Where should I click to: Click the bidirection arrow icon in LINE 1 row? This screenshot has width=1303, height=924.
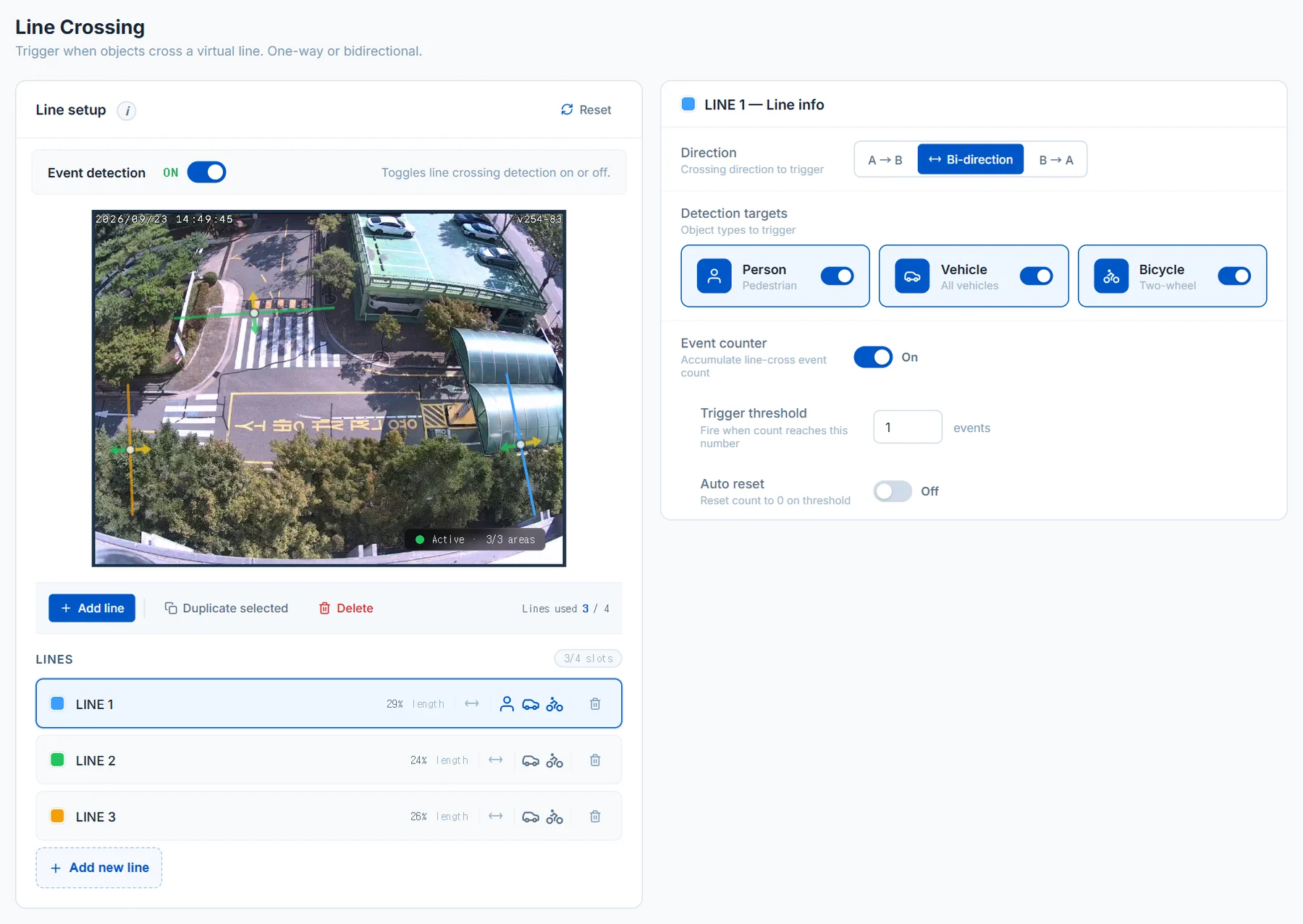(x=472, y=703)
